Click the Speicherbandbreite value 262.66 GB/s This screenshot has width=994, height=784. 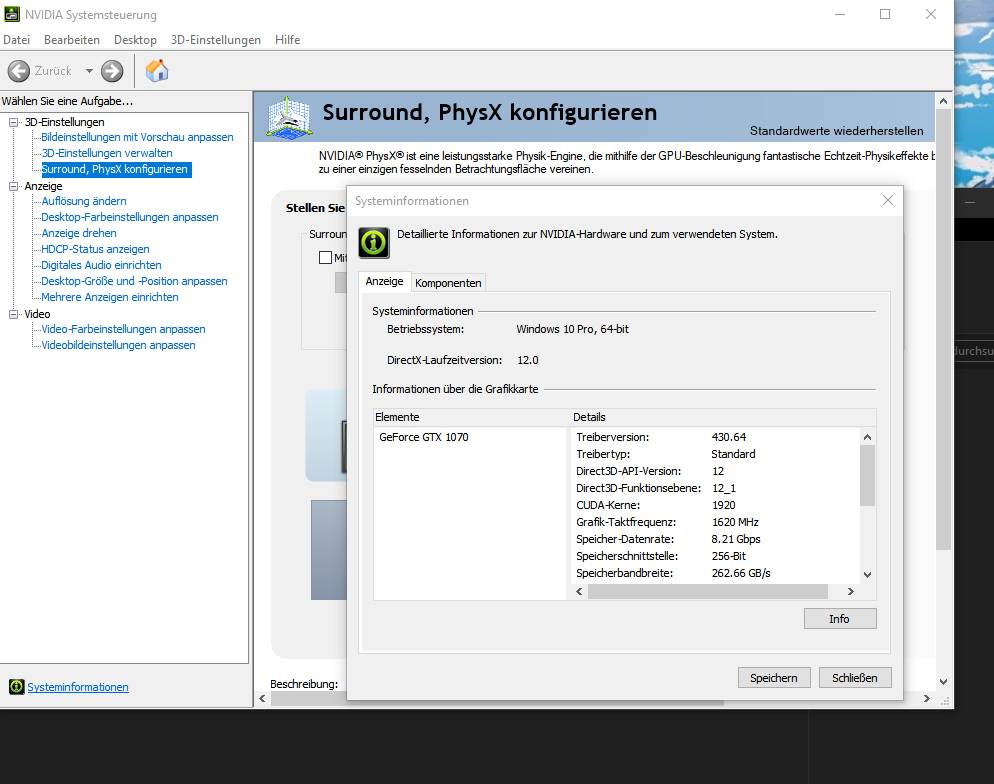(x=740, y=573)
